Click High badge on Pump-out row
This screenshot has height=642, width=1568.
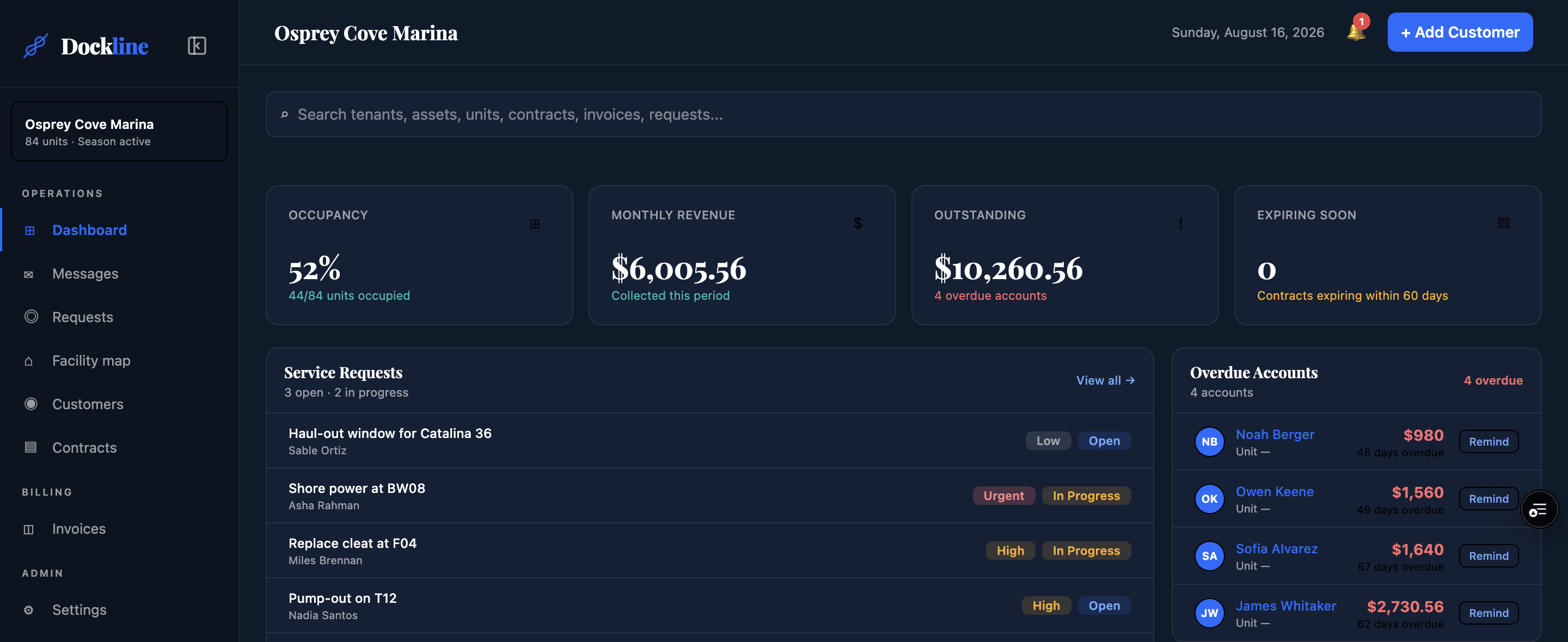(1046, 606)
